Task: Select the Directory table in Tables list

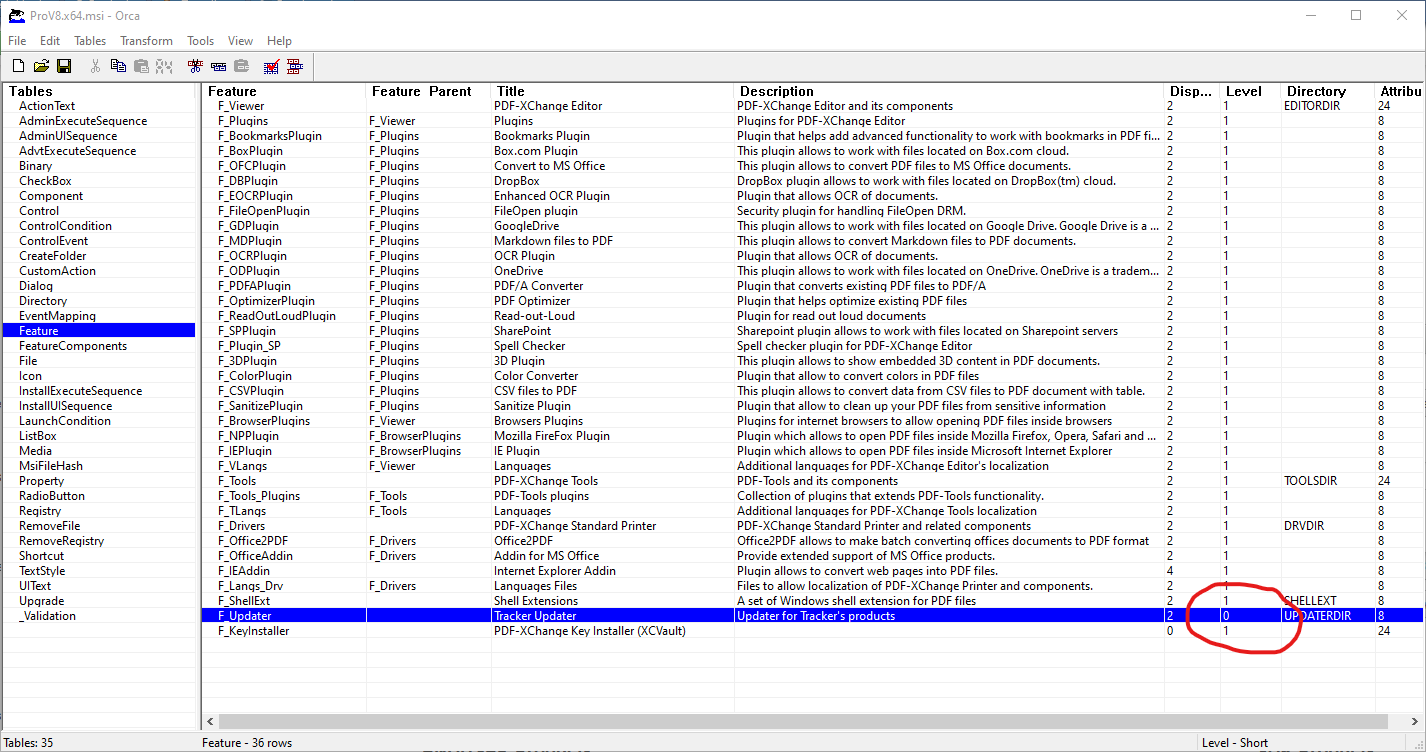Action: (43, 301)
